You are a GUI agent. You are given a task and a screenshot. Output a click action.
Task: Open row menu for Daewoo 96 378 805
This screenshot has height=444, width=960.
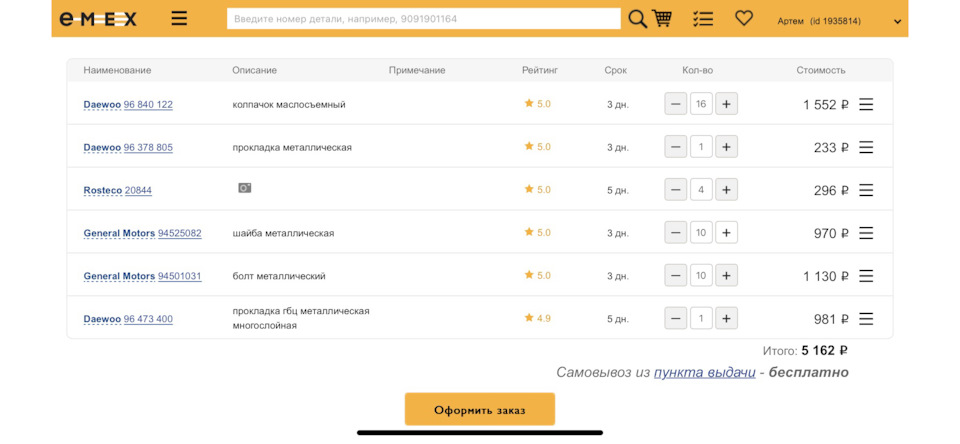pos(866,148)
